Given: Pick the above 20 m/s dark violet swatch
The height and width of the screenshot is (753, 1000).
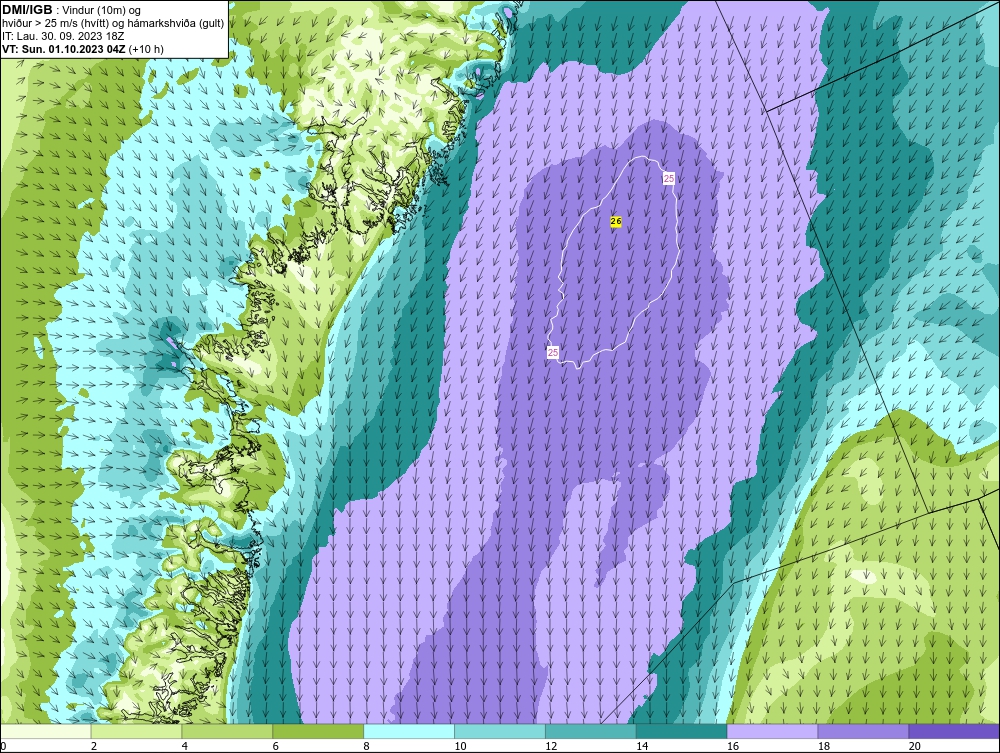Looking at the screenshot, I should coord(954,731).
